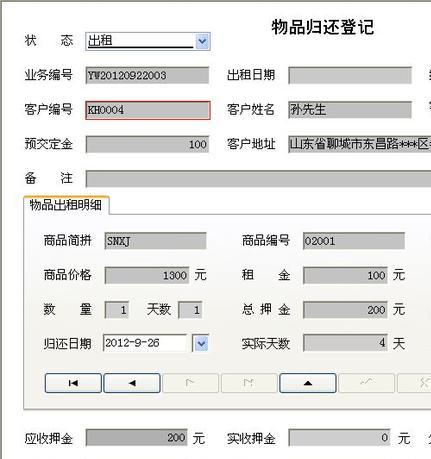Image resolution: width=431 pixels, height=459 pixels.
Task: Open the 归还日期 date picker arrow
Action: point(201,343)
